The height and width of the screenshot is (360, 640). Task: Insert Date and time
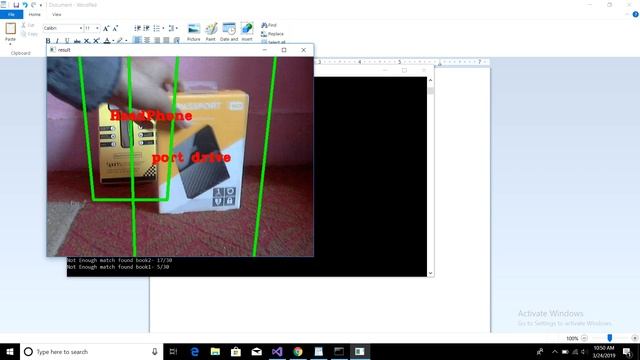point(229,32)
